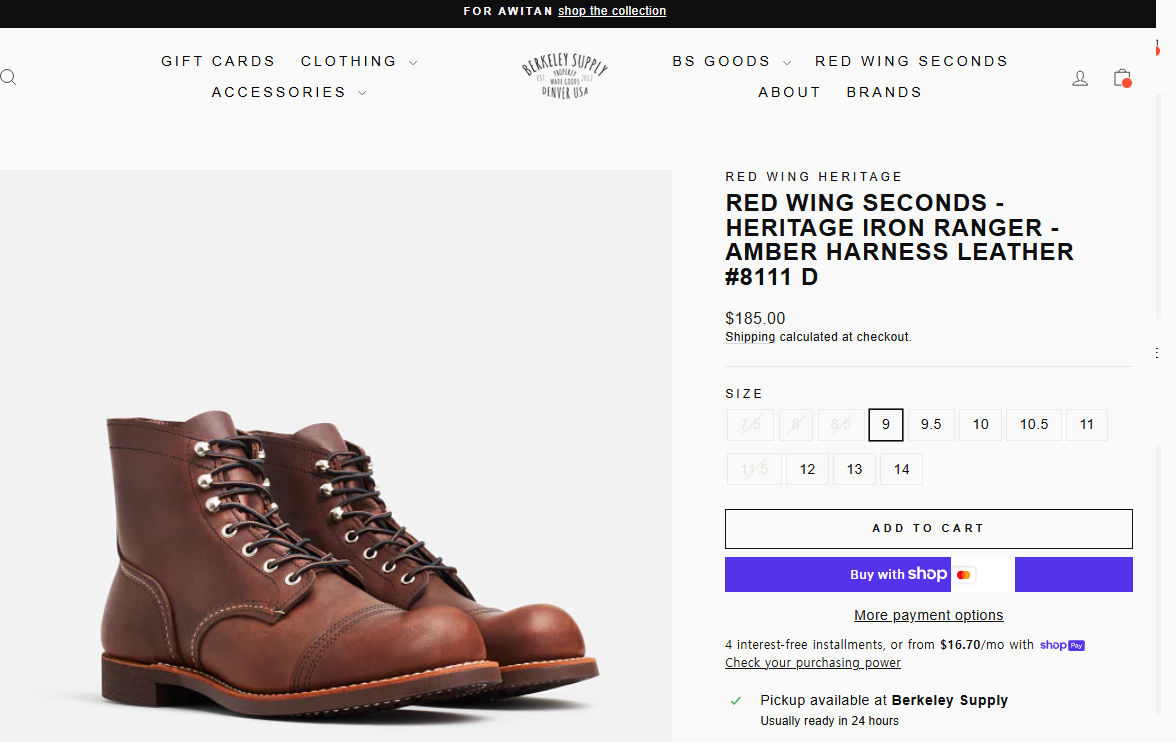Open the shopping cart icon

(1122, 78)
